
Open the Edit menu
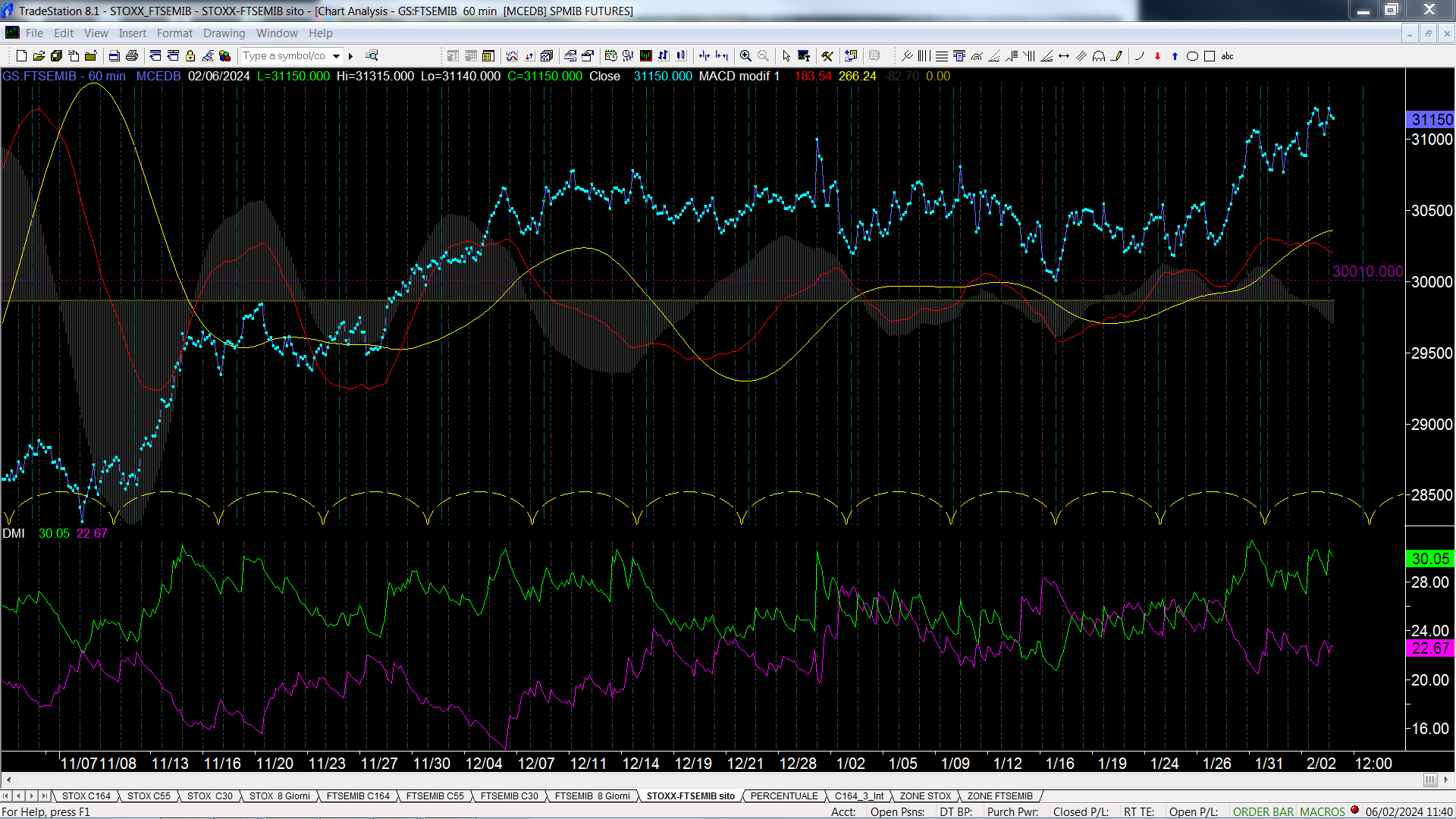[x=64, y=33]
